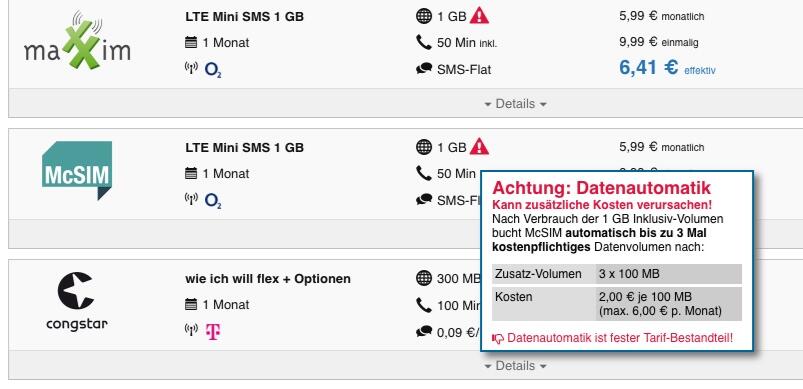Click thumbs-down icon in Datenautomatik tooltip

pos(498,338)
